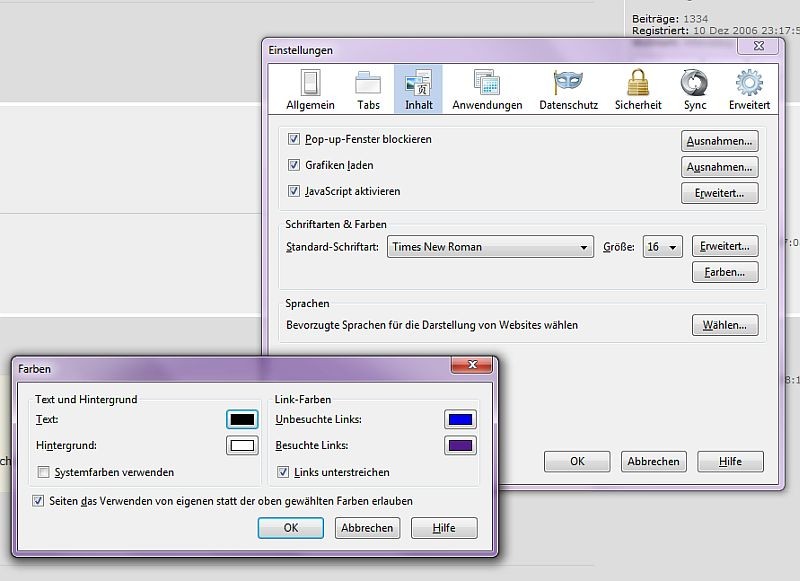Select the Tabs settings icon
Viewport: 800px width, 581px height.
coord(368,89)
